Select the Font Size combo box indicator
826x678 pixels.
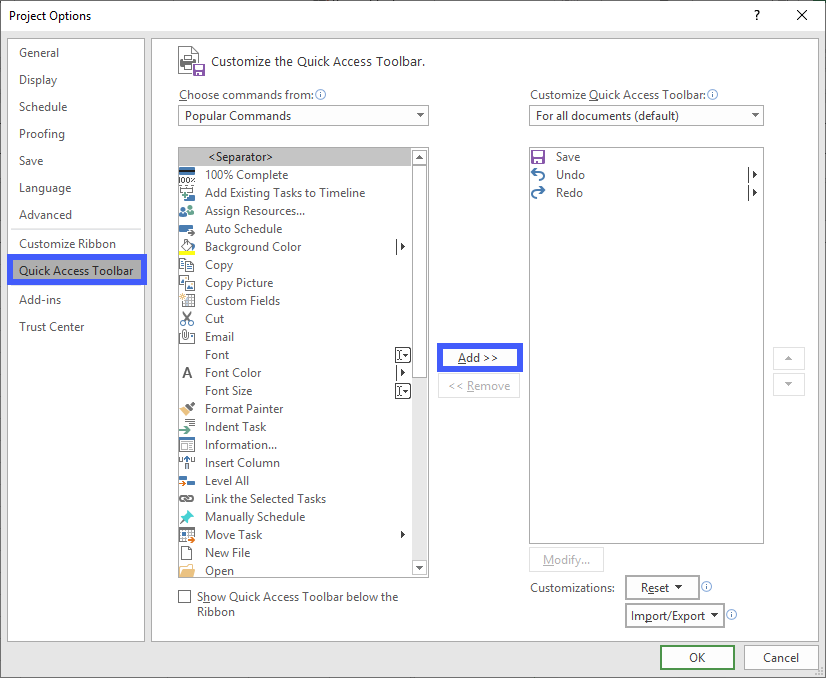click(x=402, y=391)
